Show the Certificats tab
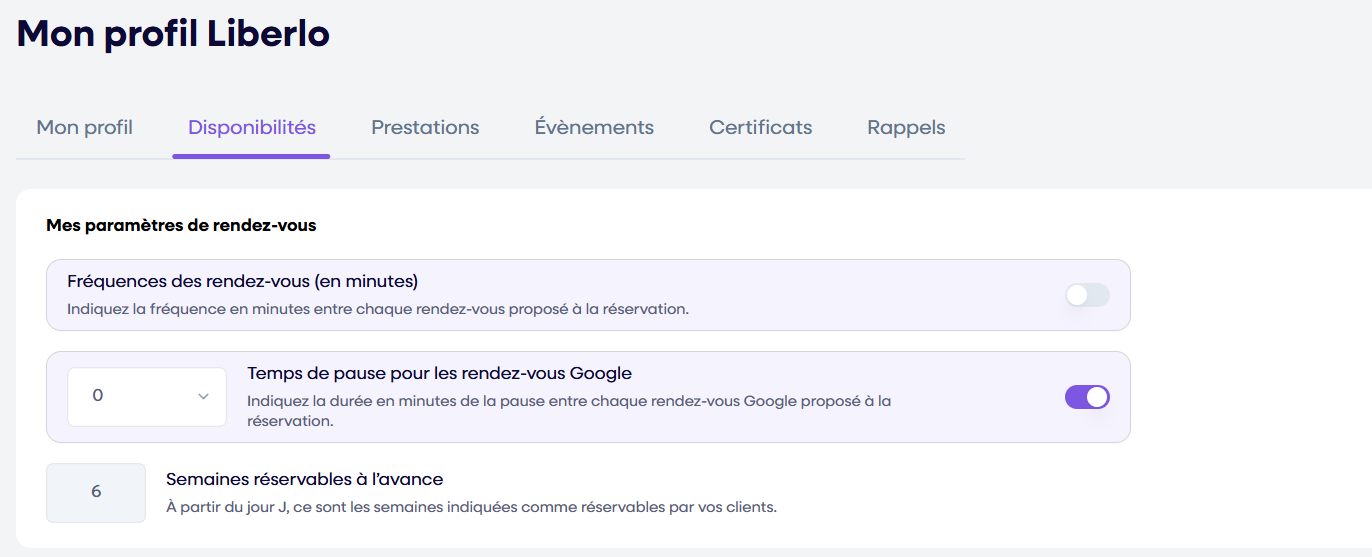 click(760, 128)
